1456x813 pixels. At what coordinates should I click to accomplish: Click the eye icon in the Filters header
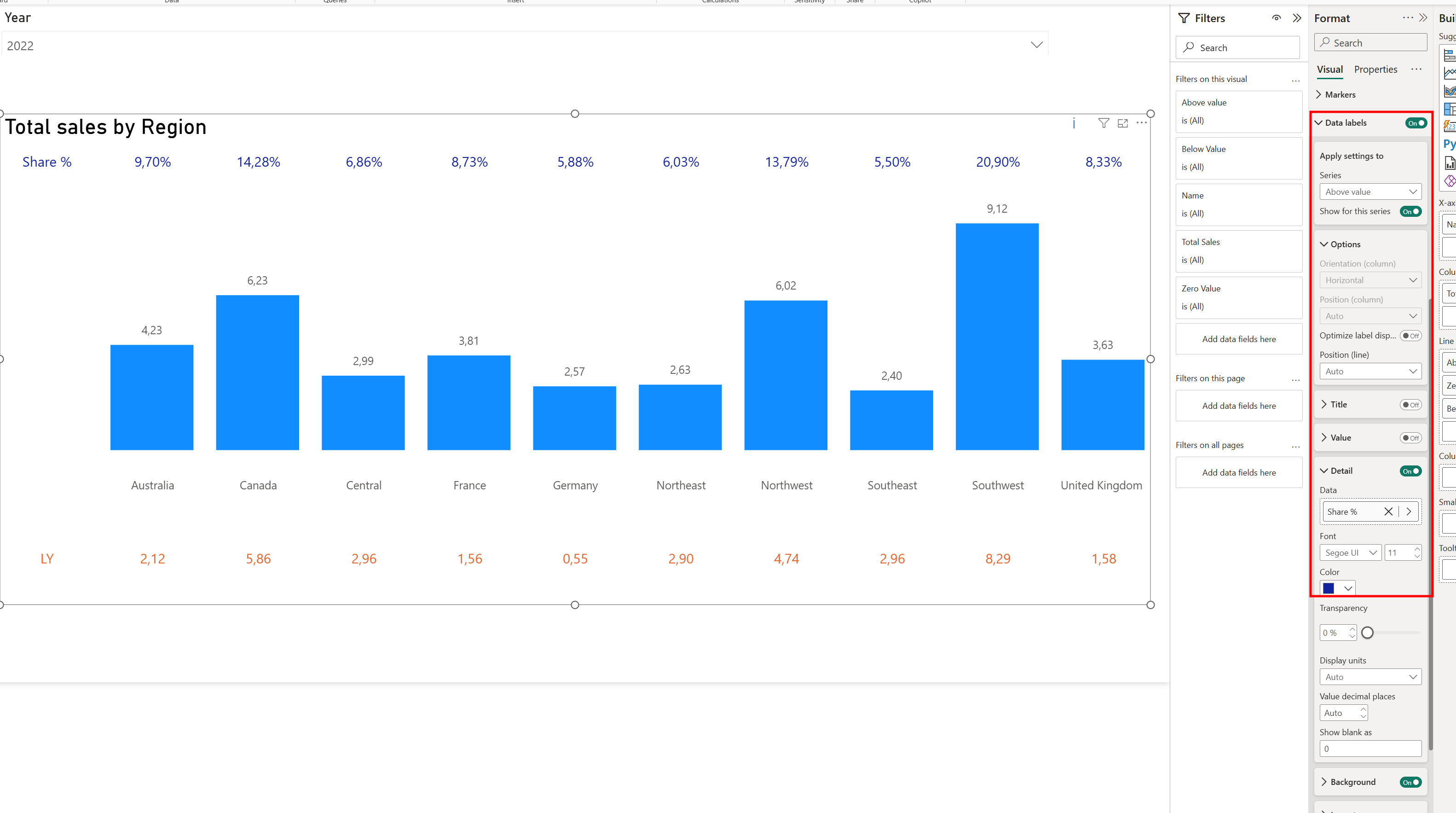point(1276,18)
